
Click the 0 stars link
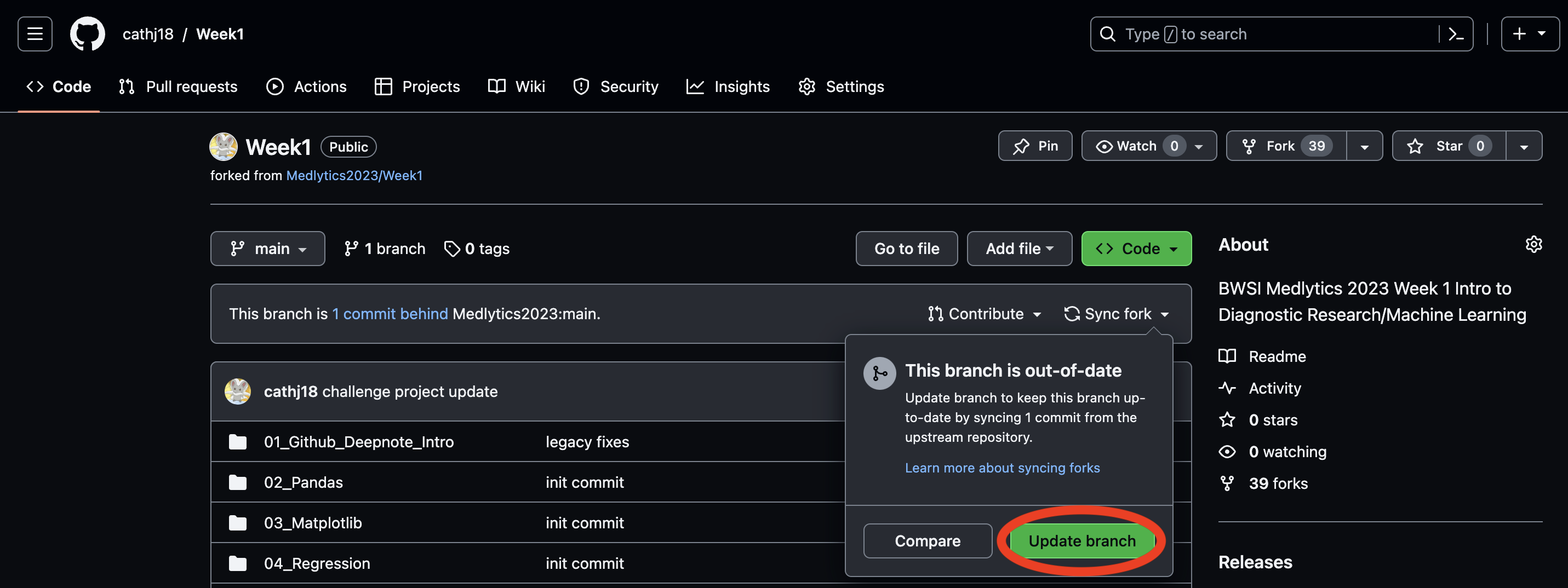(x=1257, y=419)
